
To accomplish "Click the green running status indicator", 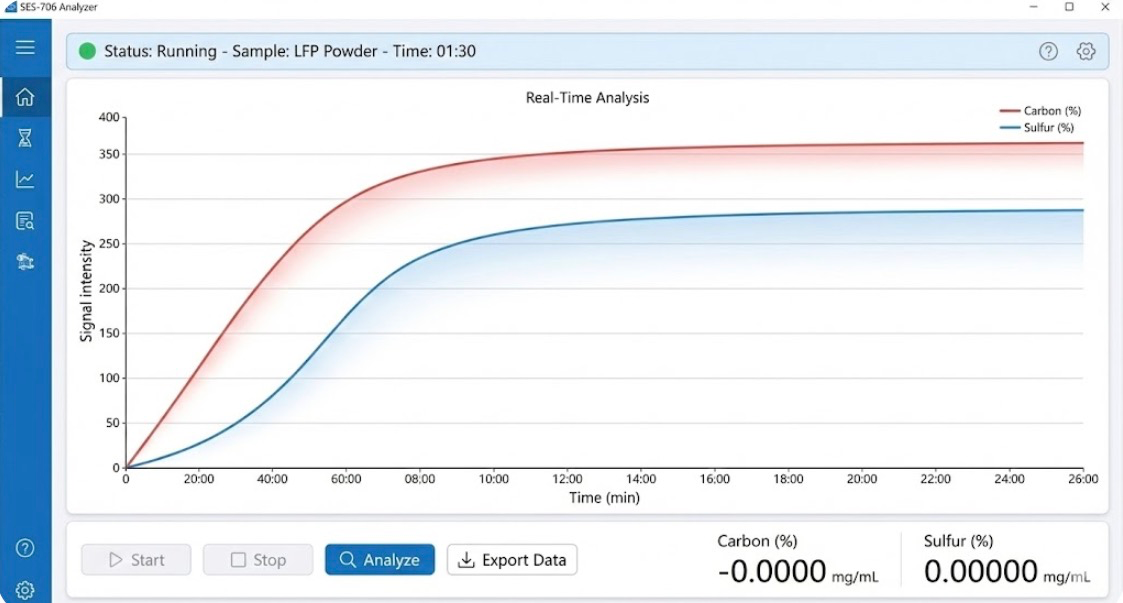I will pyautogui.click(x=87, y=51).
